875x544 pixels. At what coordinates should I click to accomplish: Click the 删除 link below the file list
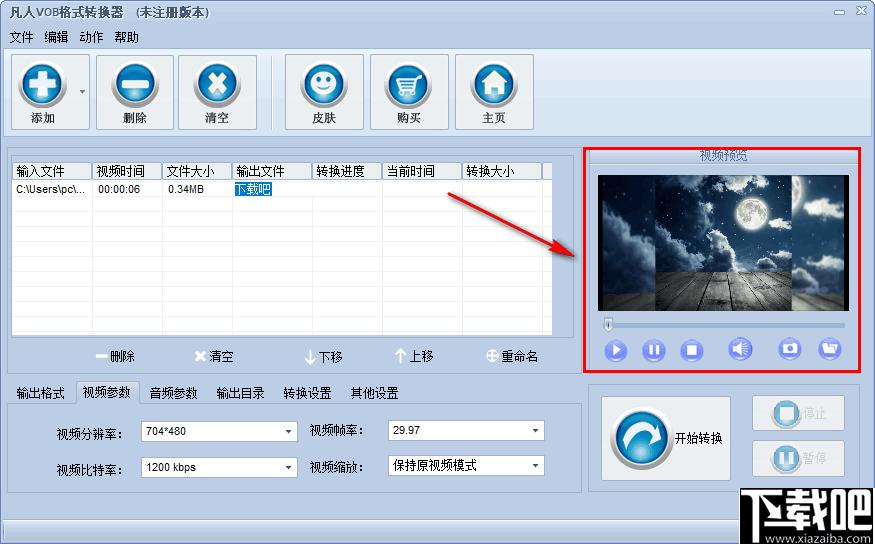116,356
